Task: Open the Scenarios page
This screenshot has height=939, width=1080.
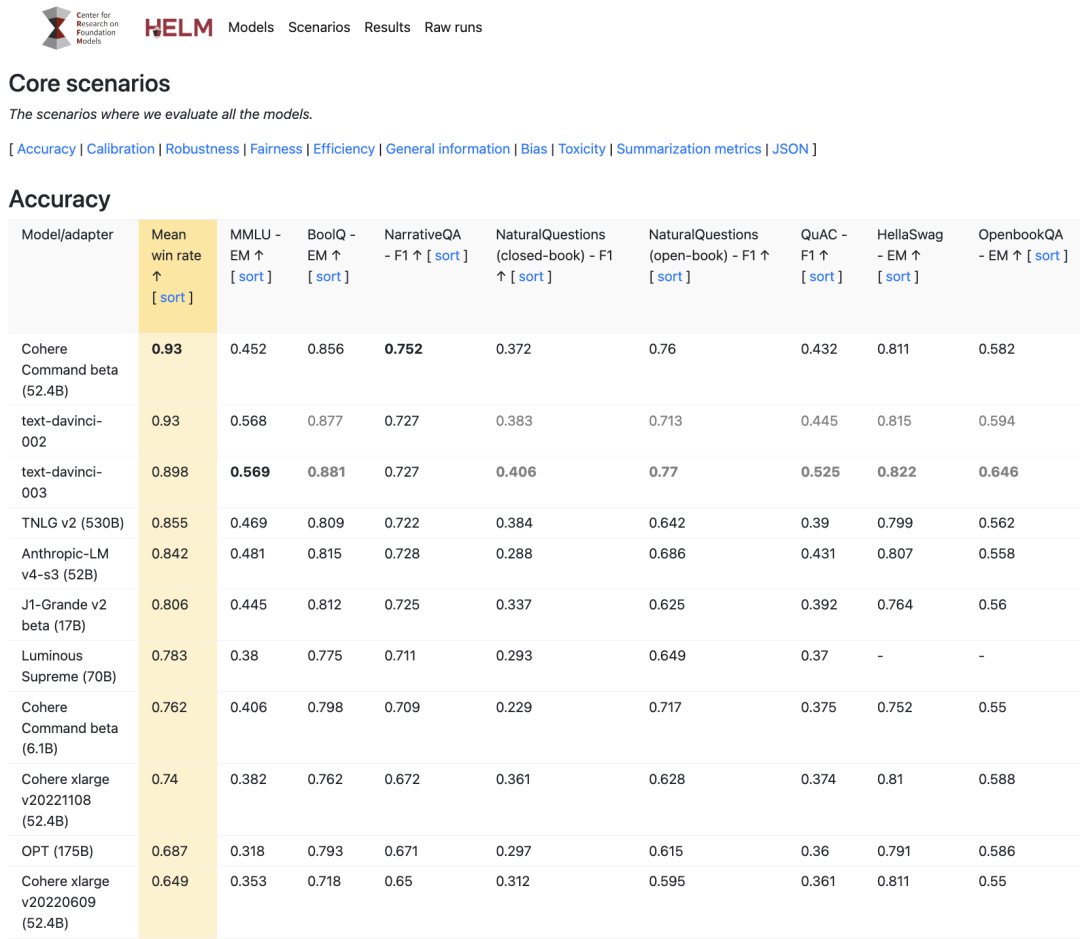Action: pos(319,27)
